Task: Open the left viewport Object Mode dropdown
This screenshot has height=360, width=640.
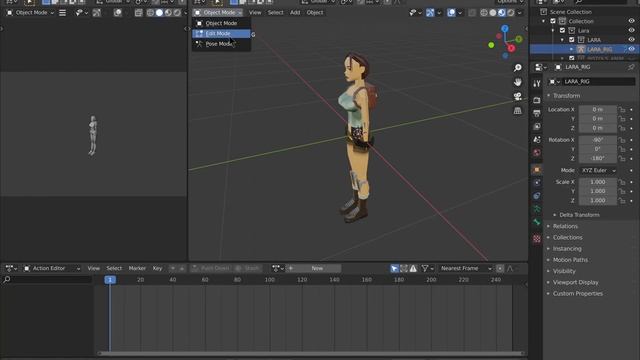Action: tap(31, 13)
